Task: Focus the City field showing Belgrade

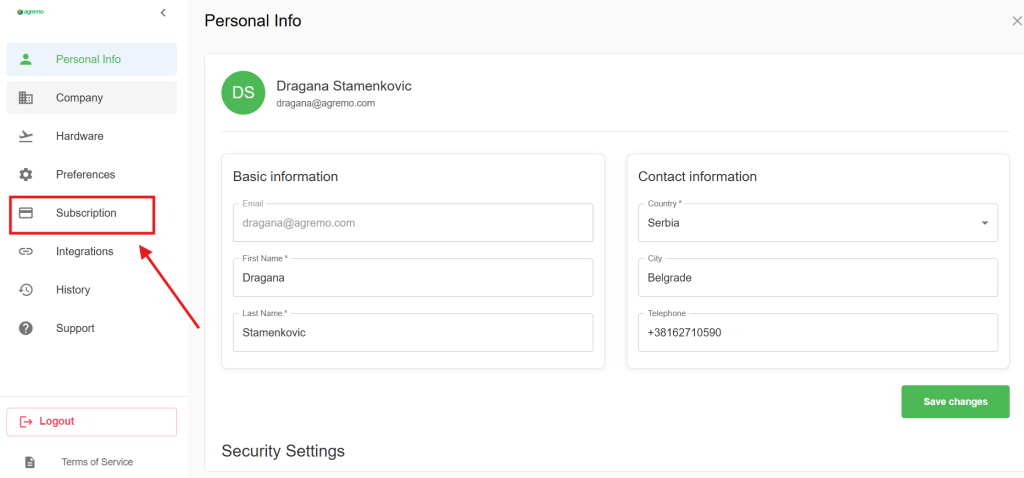Action: point(816,278)
